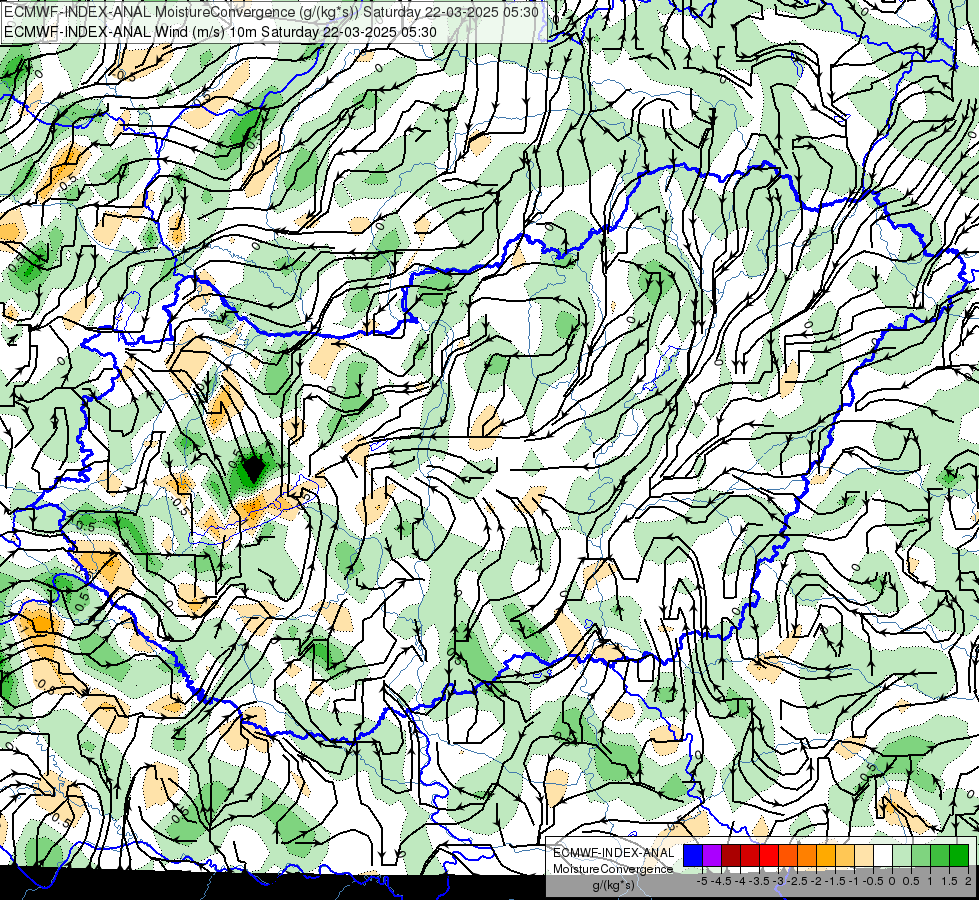Viewport: 979px width, 900px height.
Task: Click the blue legend swatch below -5
Action: coord(693,855)
